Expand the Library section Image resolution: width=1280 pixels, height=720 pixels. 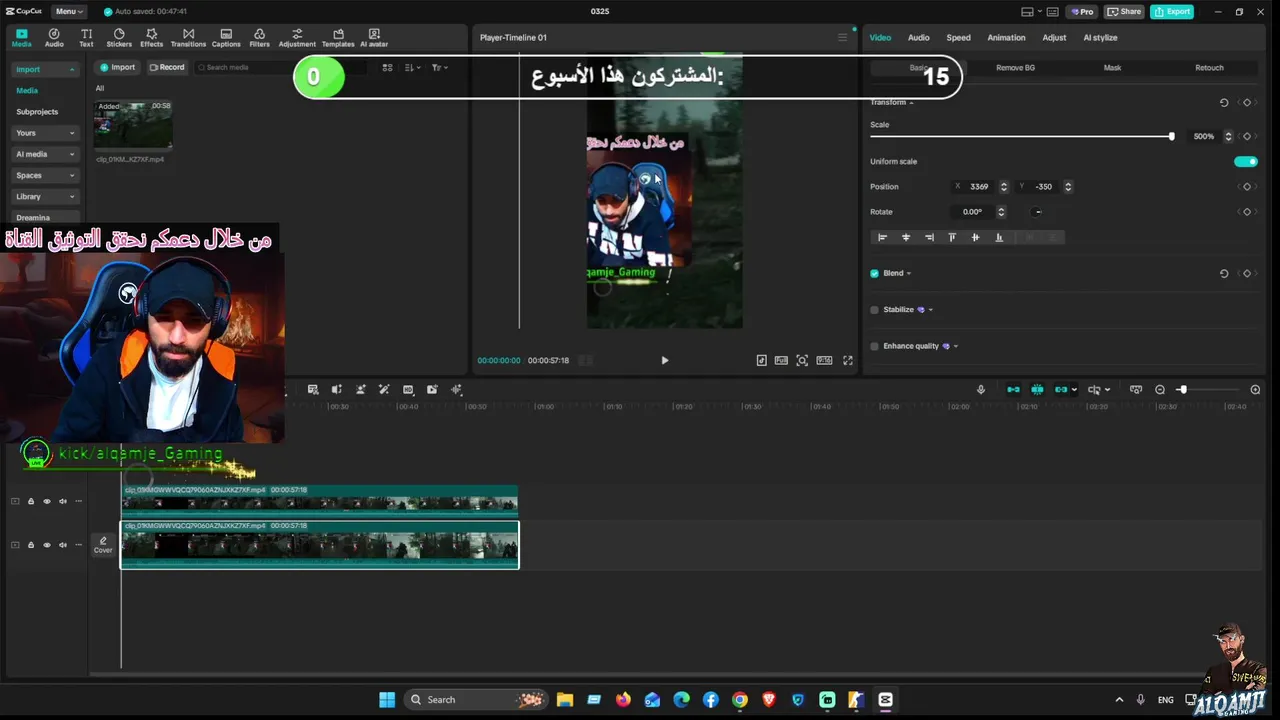click(45, 196)
